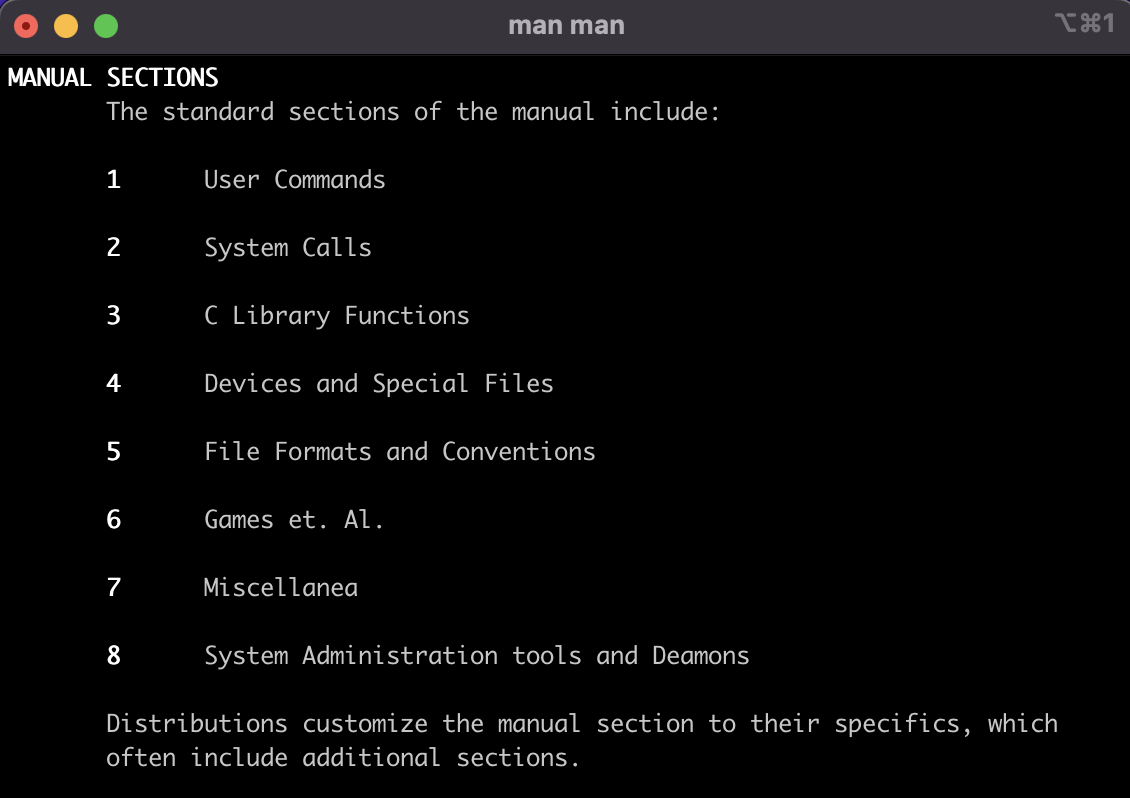The height and width of the screenshot is (798, 1130).
Task: Maximize window with green button
Action: [106, 27]
